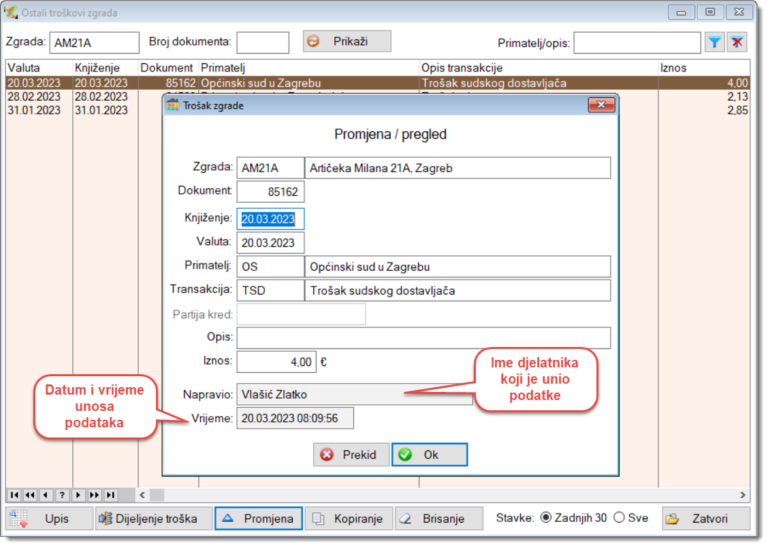Click the Kopiranje button
The image size is (768, 547).
[347, 519]
